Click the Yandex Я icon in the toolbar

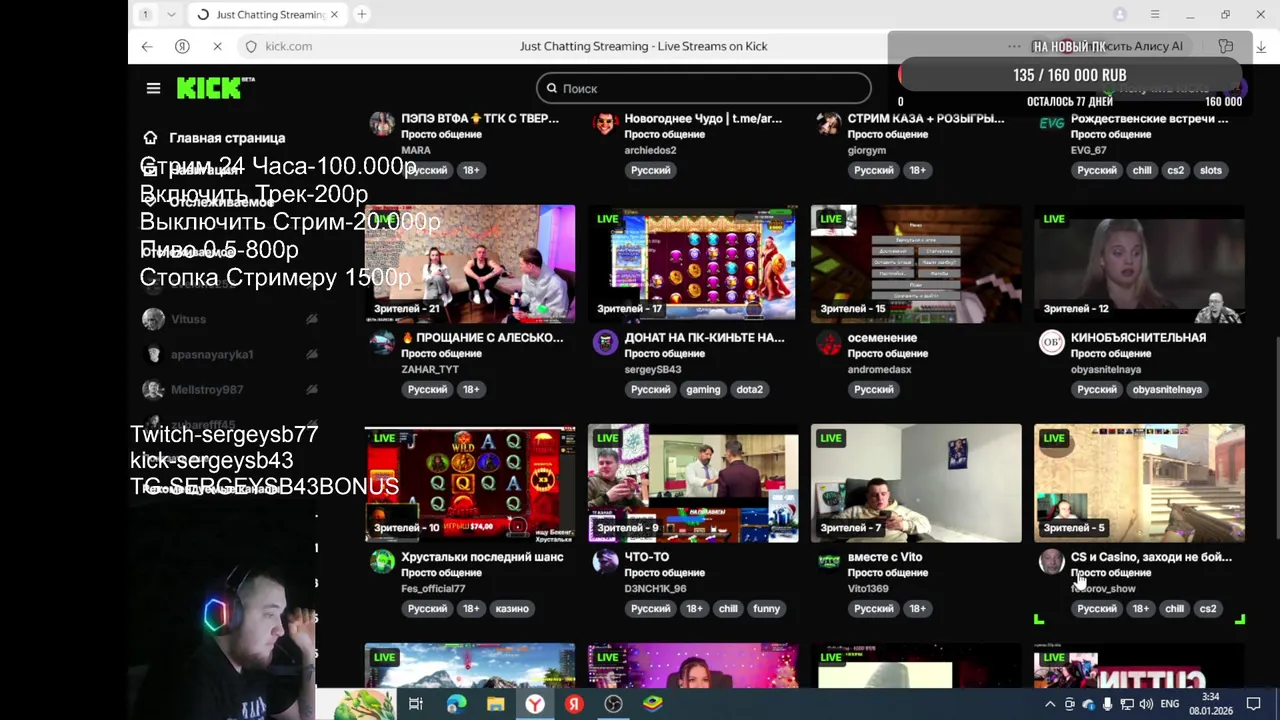[x=182, y=46]
